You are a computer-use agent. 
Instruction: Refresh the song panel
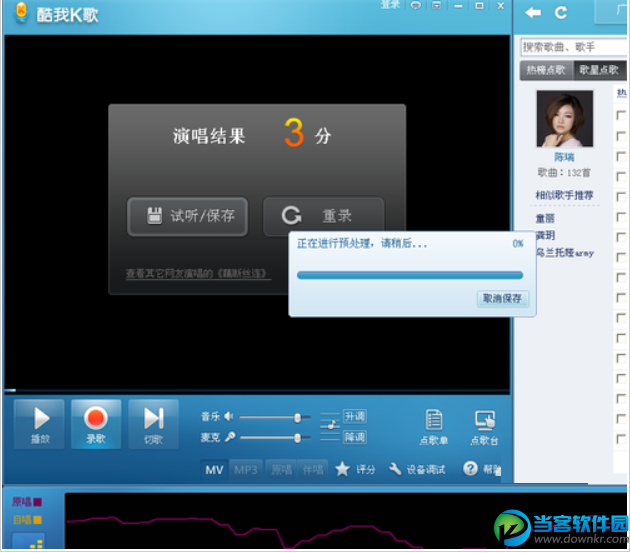560,13
